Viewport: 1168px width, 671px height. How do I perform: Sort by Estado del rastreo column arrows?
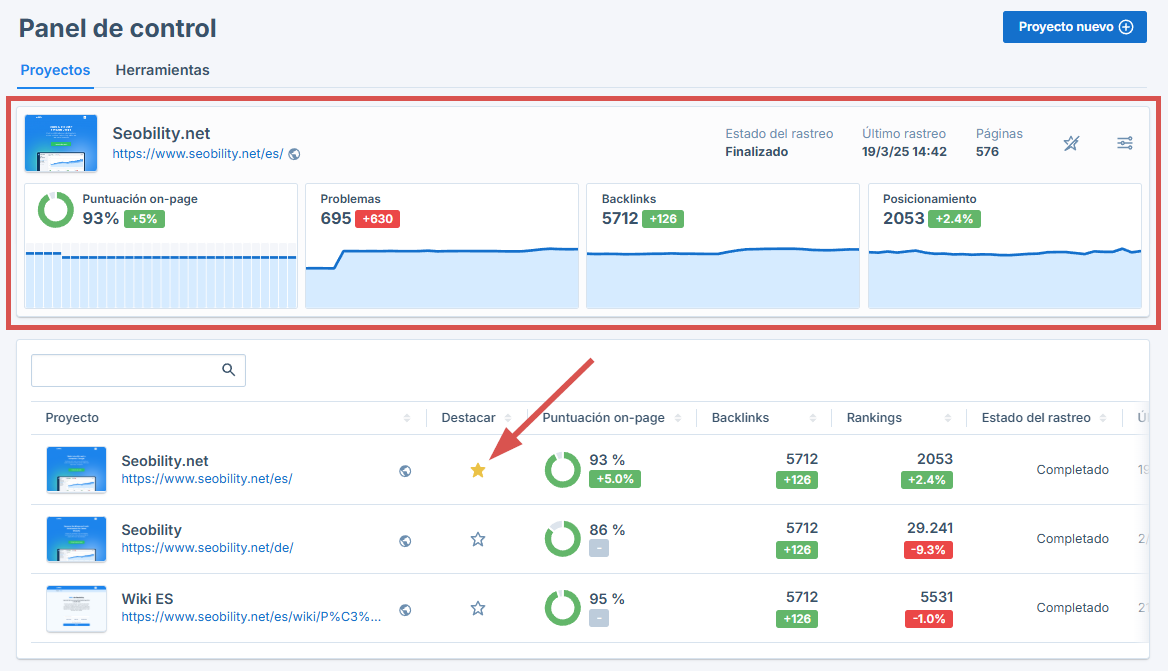1103,418
